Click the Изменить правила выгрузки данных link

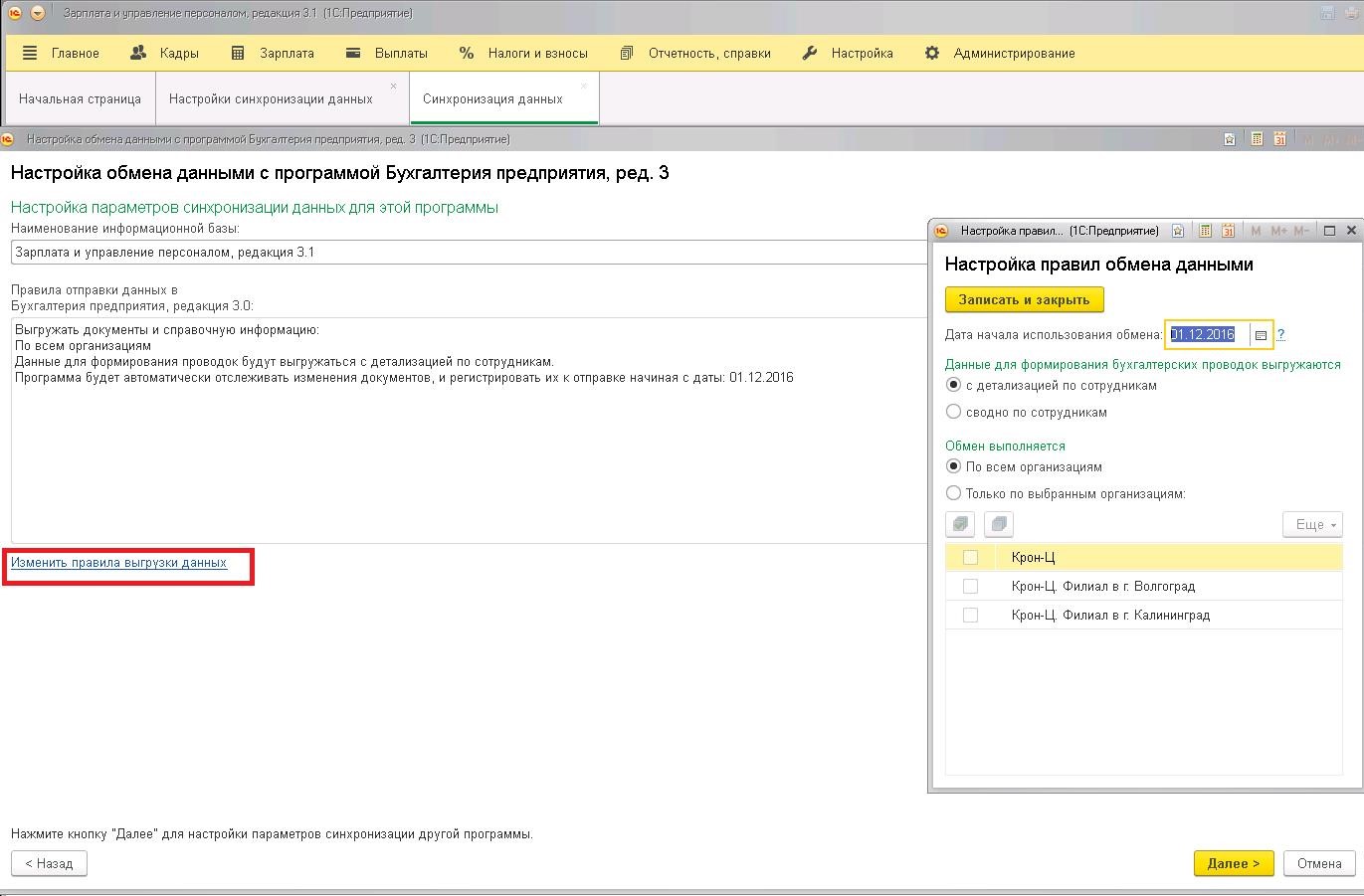118,563
